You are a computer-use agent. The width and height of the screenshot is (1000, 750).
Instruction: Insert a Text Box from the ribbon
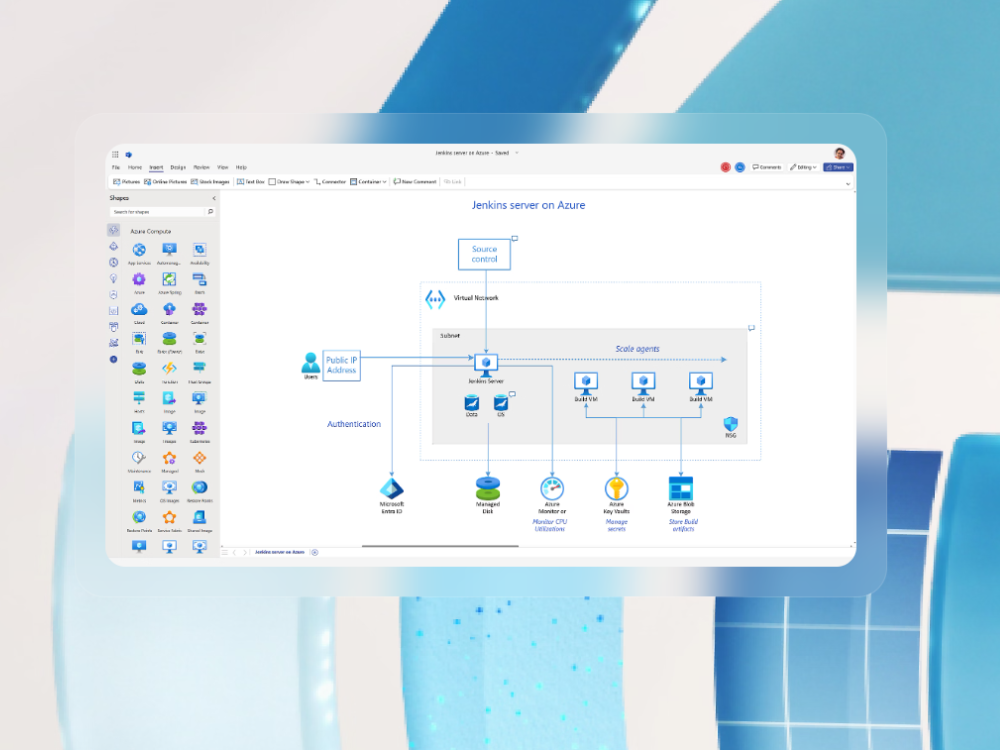(x=253, y=181)
